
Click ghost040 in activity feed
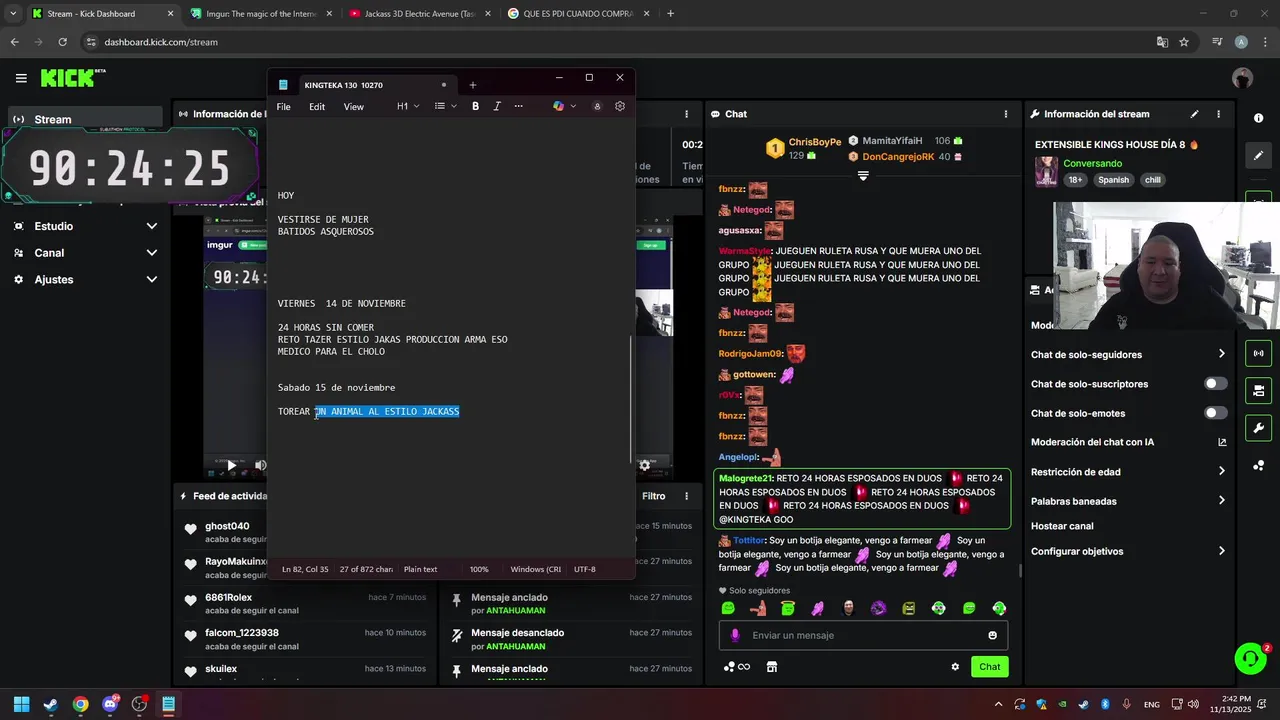227,526
